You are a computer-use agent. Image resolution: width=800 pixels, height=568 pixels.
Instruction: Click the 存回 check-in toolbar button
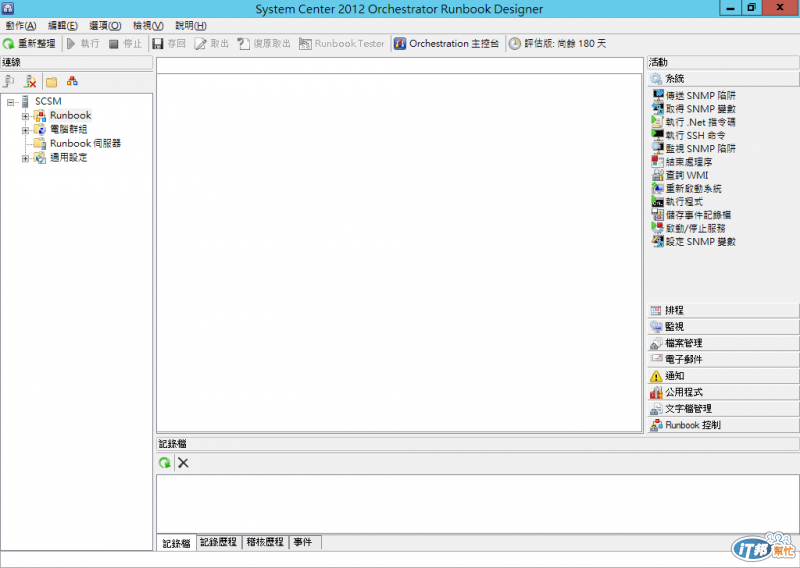point(169,44)
